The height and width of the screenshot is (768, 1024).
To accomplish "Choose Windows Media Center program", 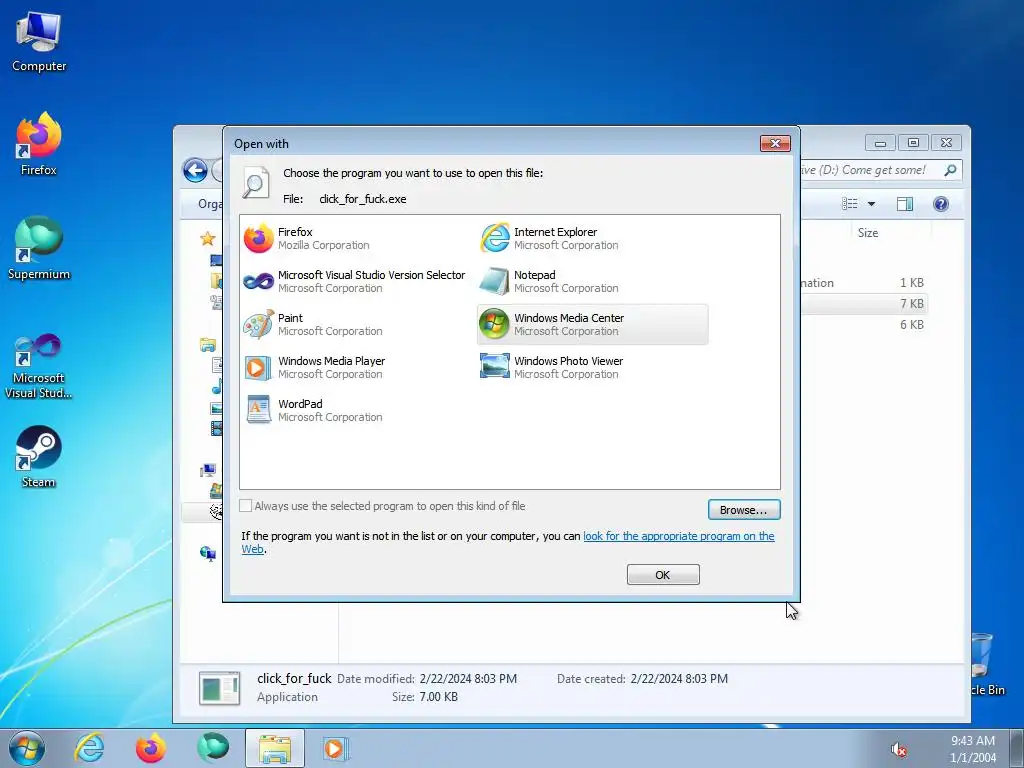I will [x=592, y=325].
